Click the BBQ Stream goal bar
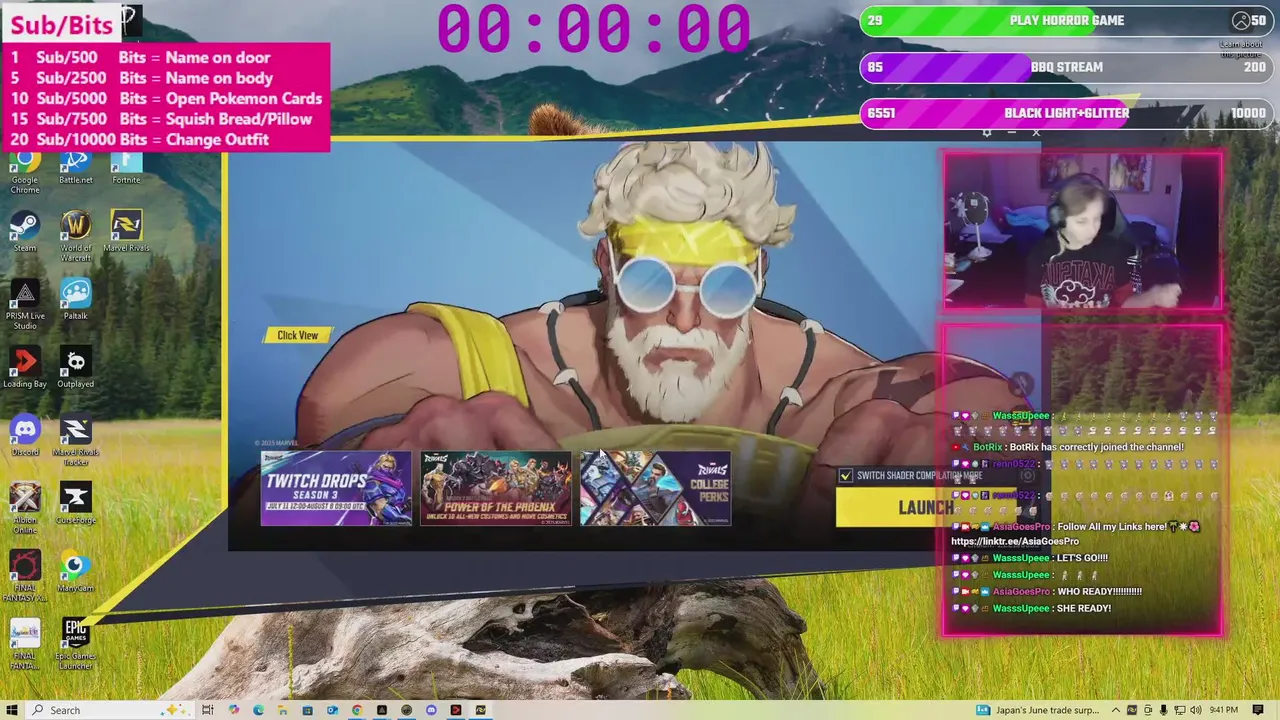Screen dimensions: 1280x720 [1065, 67]
